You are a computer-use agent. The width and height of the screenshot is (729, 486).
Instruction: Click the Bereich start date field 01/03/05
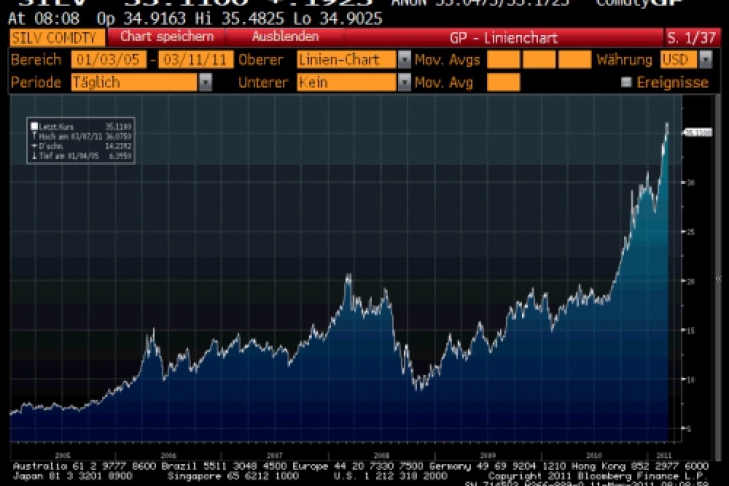coord(108,60)
